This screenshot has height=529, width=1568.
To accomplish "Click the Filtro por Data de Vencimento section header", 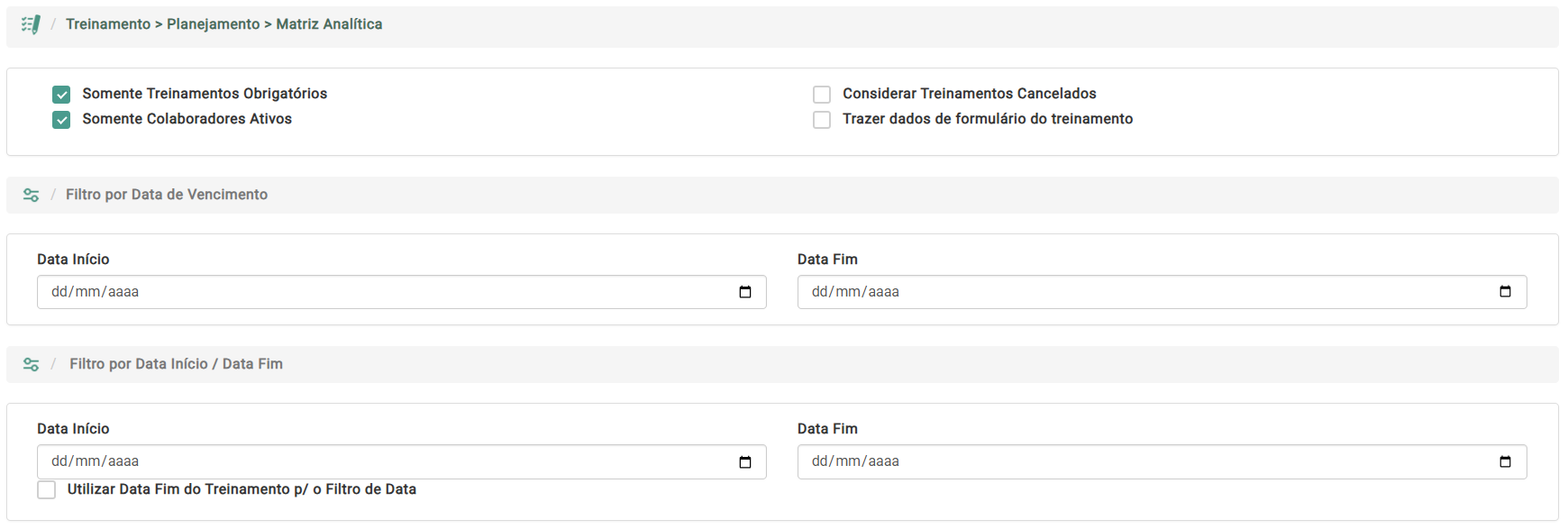I will pos(167,195).
